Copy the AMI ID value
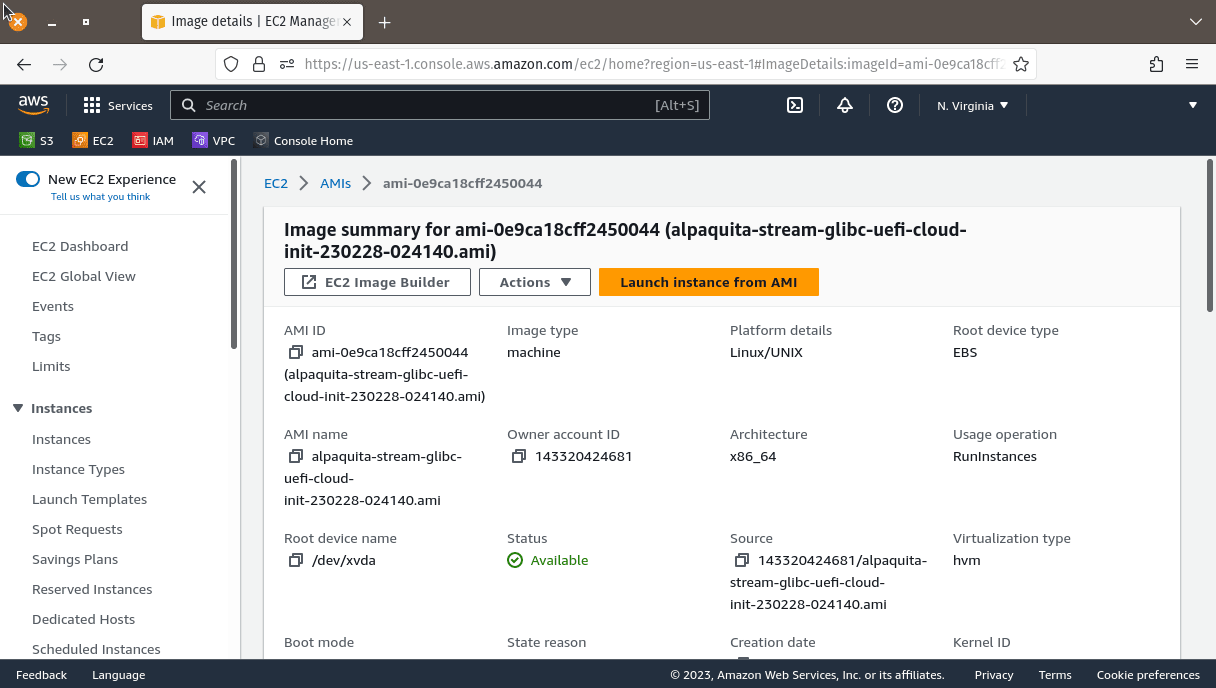The width and height of the screenshot is (1216, 688). pyautogui.click(x=294, y=352)
